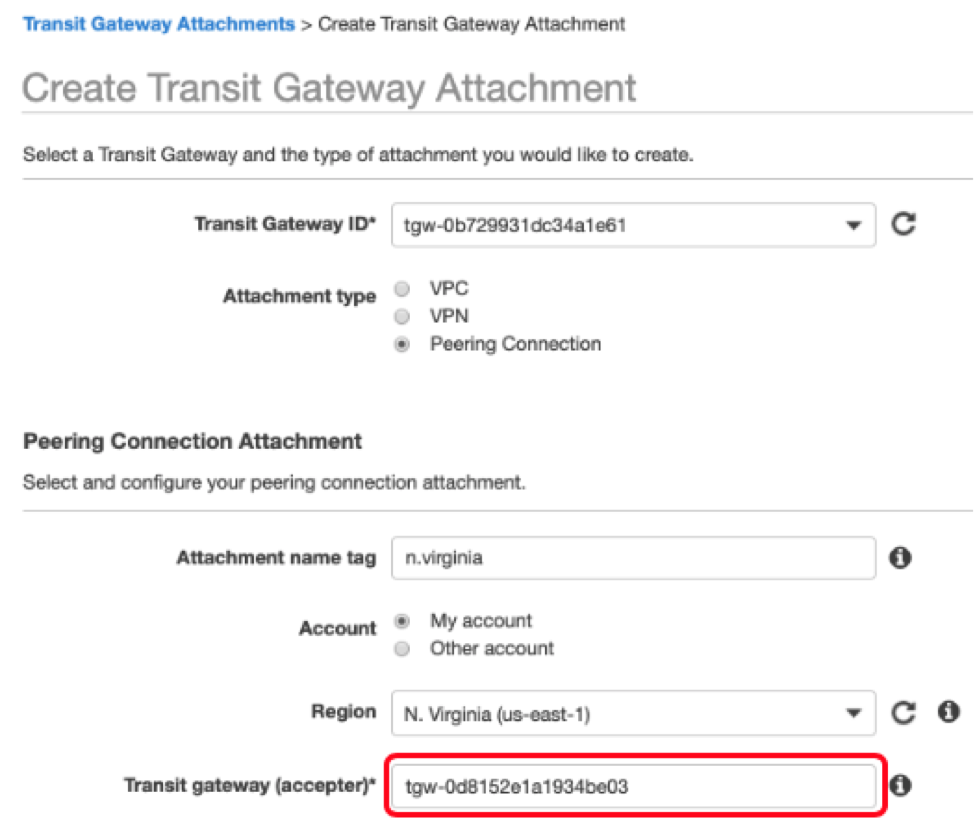This screenshot has width=974, height=824.
Task: Expand the Region dropdown arrow
Action: pyautogui.click(x=854, y=713)
